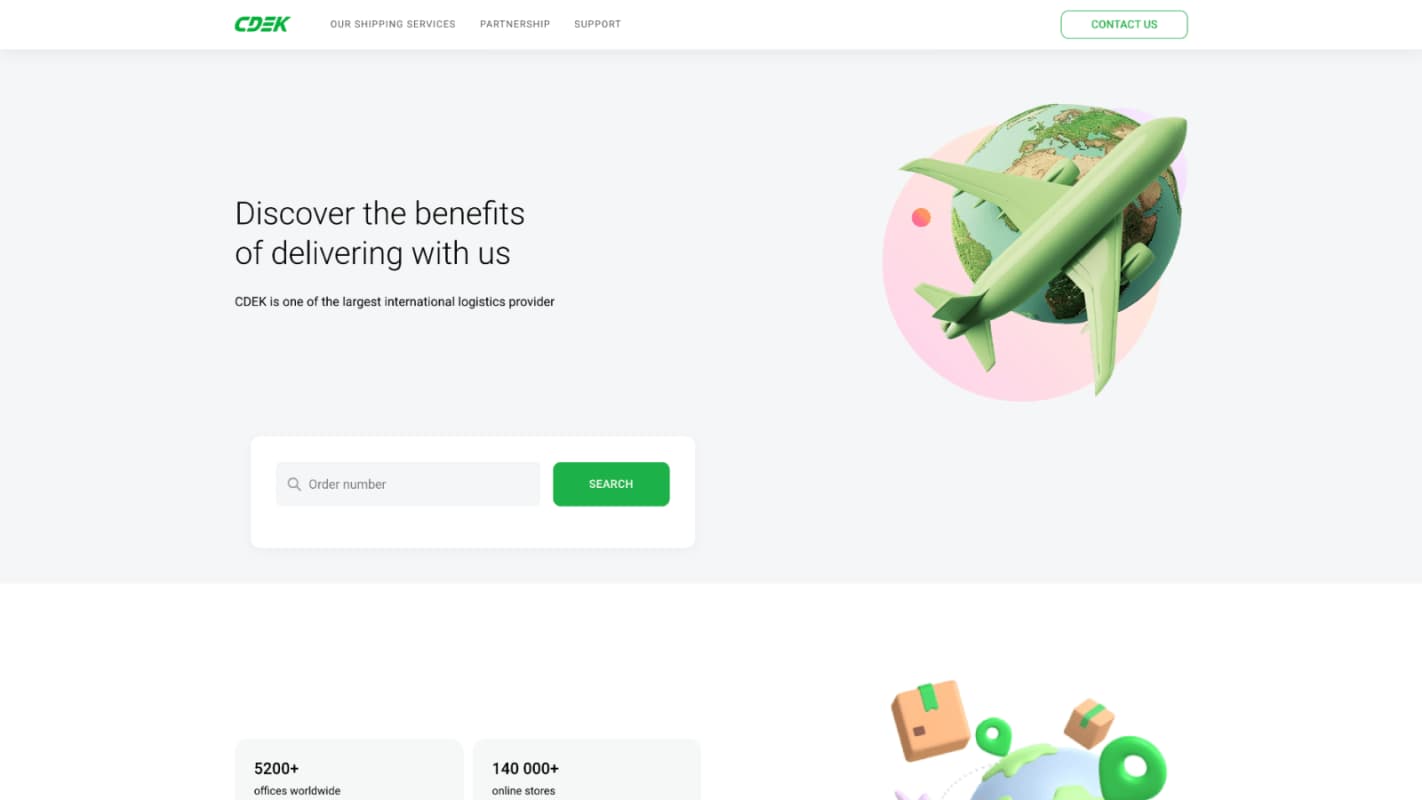Click the small green location pin
Image resolution: width=1422 pixels, height=800 pixels.
coord(993,738)
